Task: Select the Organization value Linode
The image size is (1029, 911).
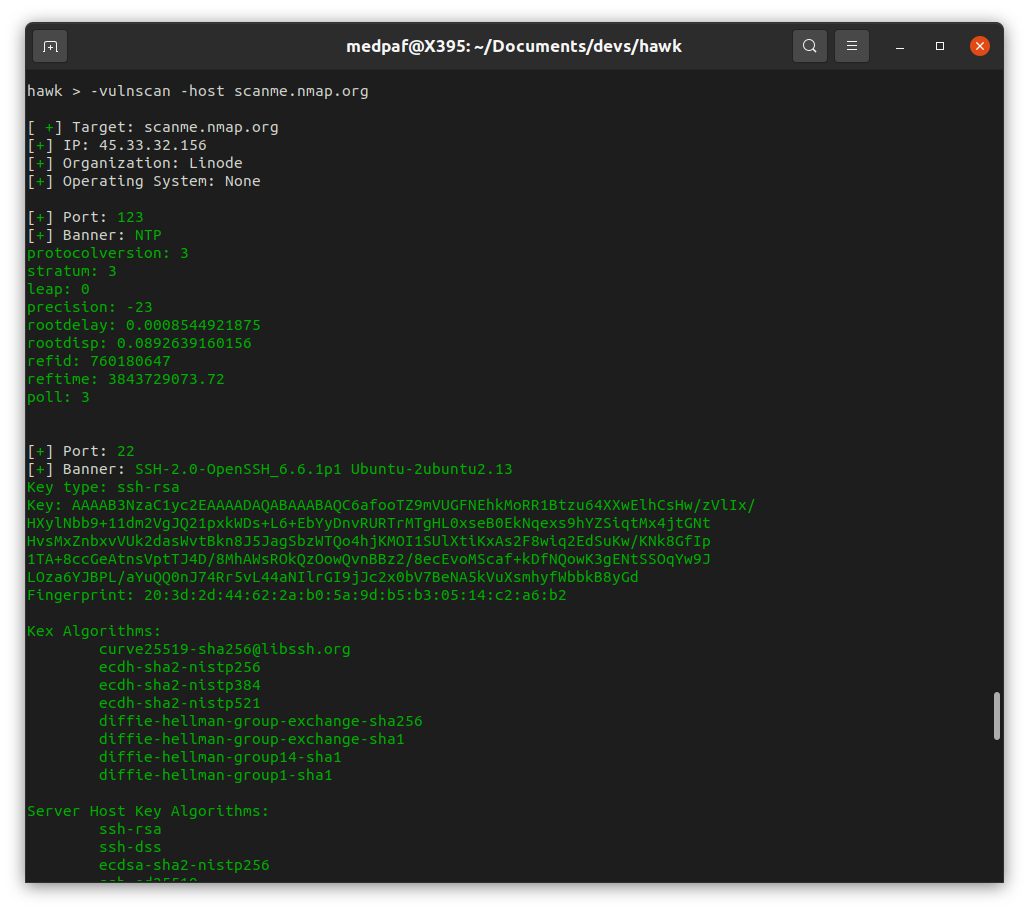Action: point(215,162)
